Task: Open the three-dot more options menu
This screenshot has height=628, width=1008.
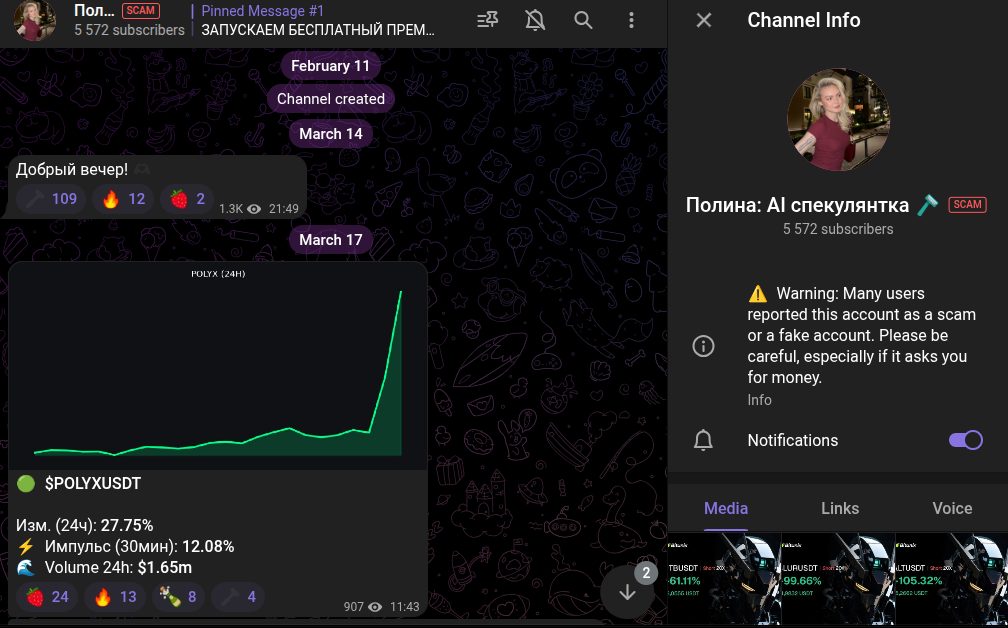Action: pyautogui.click(x=631, y=20)
